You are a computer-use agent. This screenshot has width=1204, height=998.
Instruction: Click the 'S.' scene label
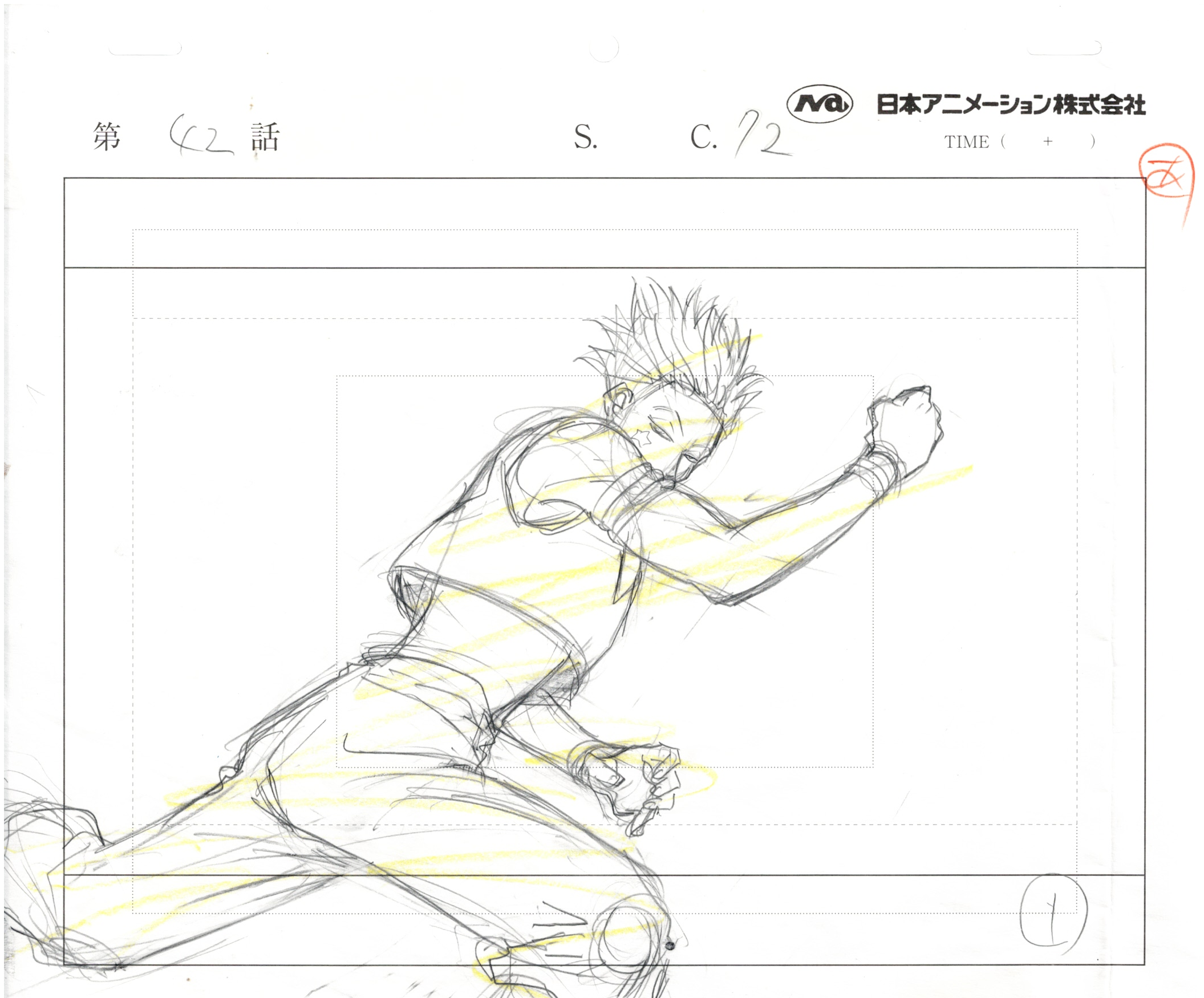click(585, 137)
